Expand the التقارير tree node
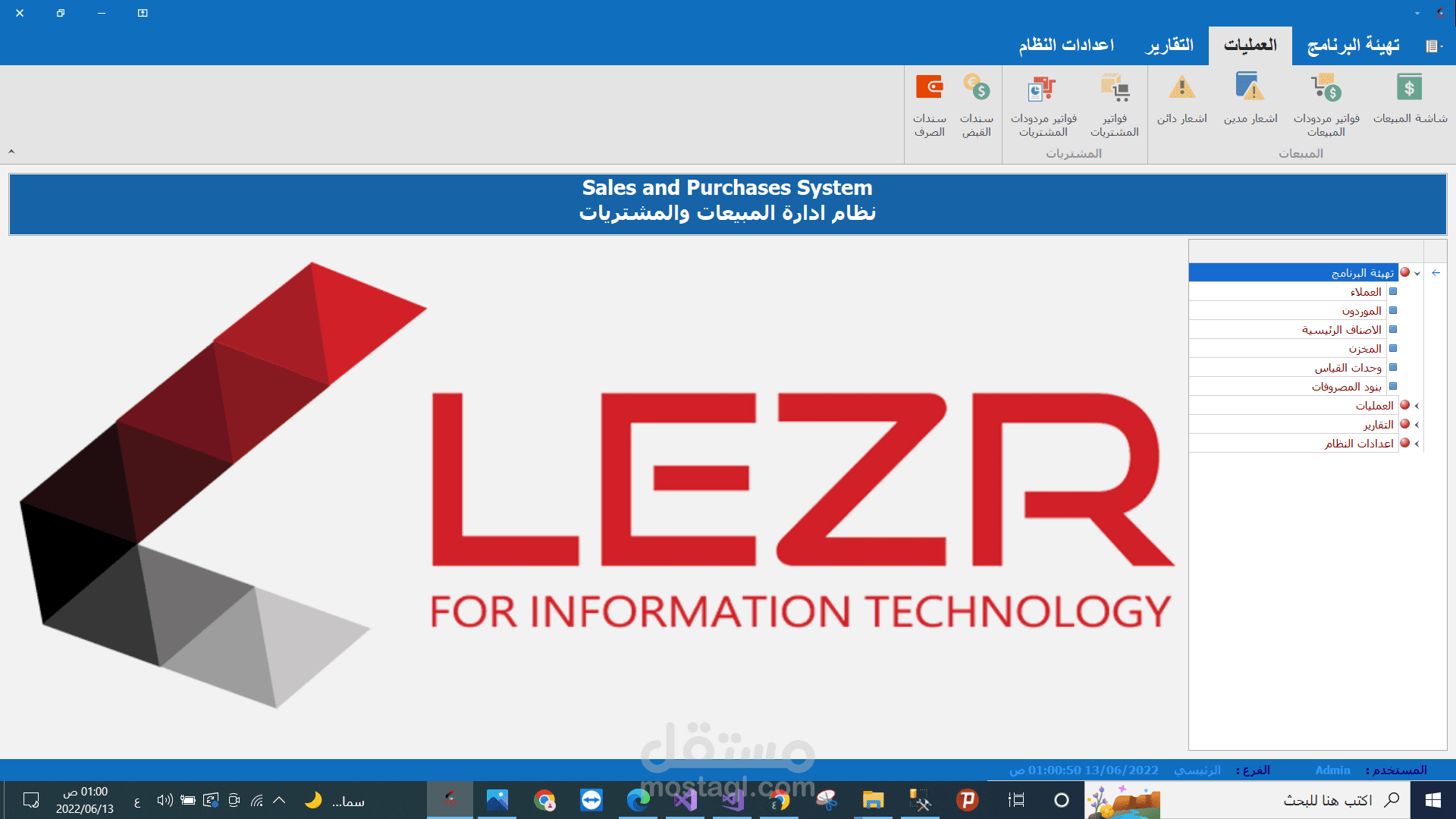The height and width of the screenshot is (819, 1456). coord(1417,425)
